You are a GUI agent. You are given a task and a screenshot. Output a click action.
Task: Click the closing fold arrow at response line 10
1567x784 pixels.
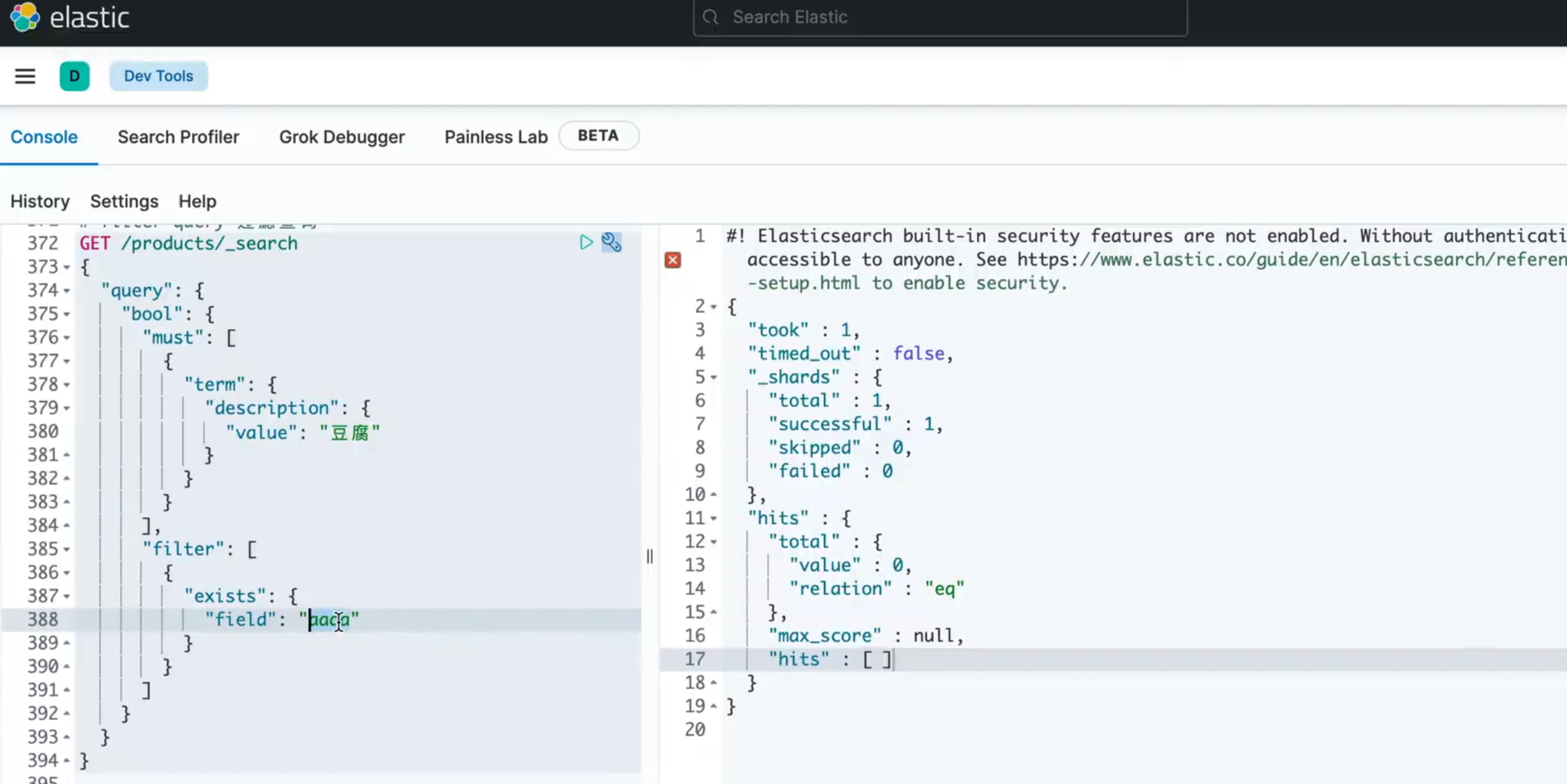point(714,494)
